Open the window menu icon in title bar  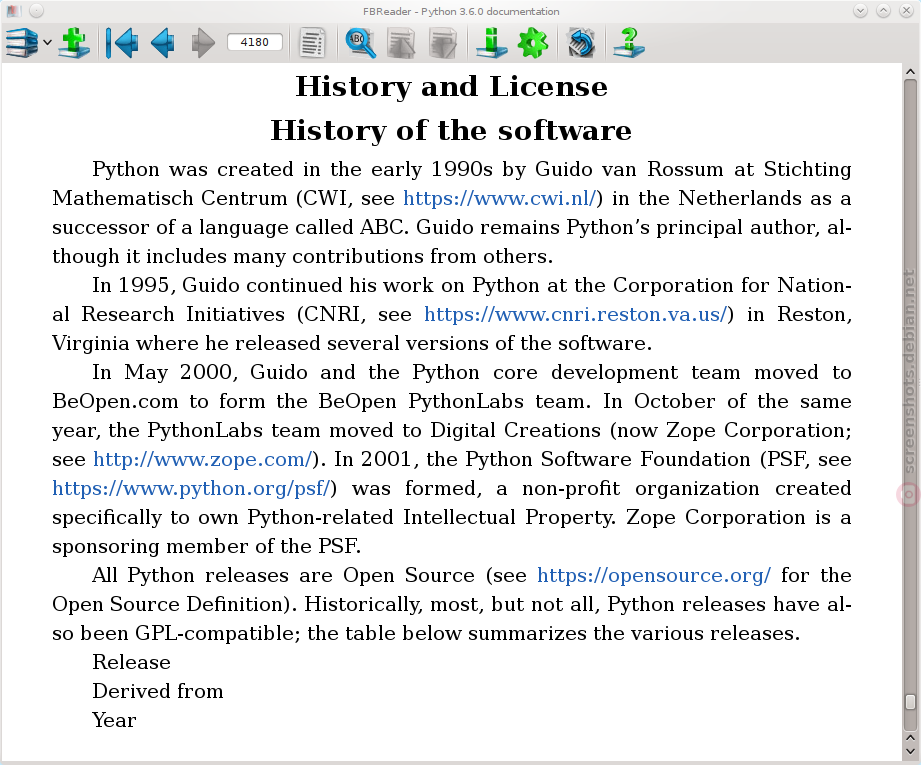13,11
